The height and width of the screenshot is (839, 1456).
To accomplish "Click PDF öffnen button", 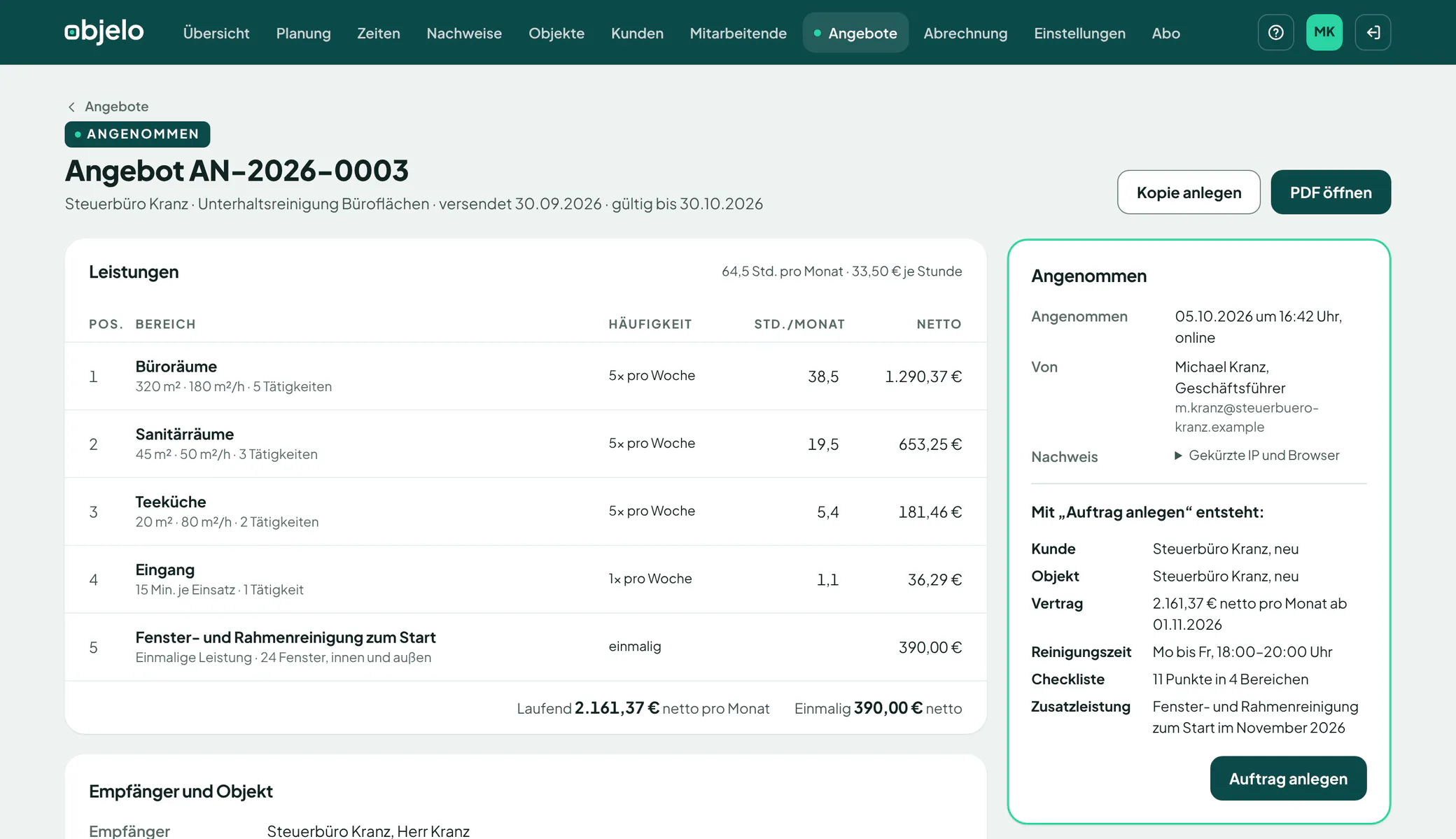I will (x=1331, y=192).
